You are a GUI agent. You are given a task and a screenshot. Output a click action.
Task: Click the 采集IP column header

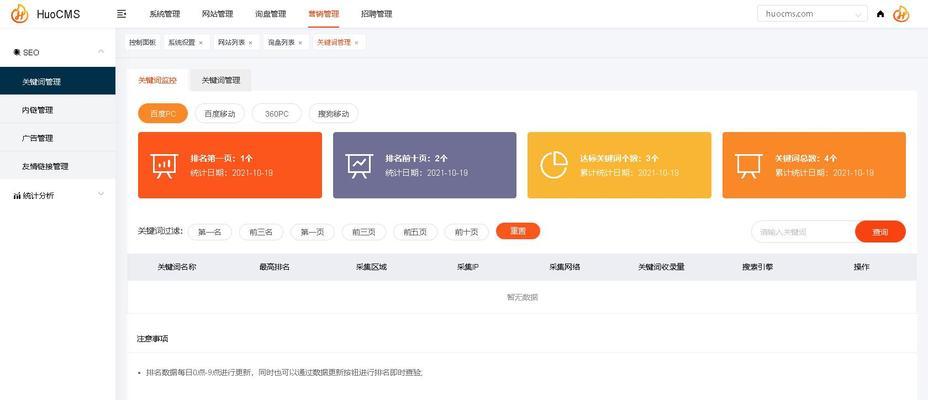click(468, 267)
